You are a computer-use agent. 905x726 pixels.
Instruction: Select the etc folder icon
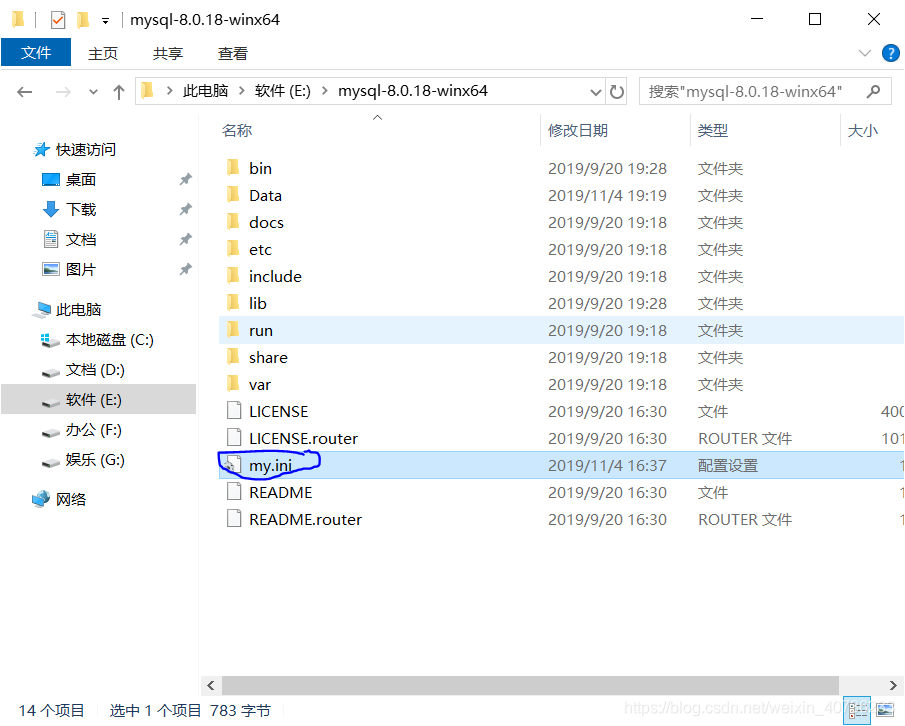coord(233,249)
